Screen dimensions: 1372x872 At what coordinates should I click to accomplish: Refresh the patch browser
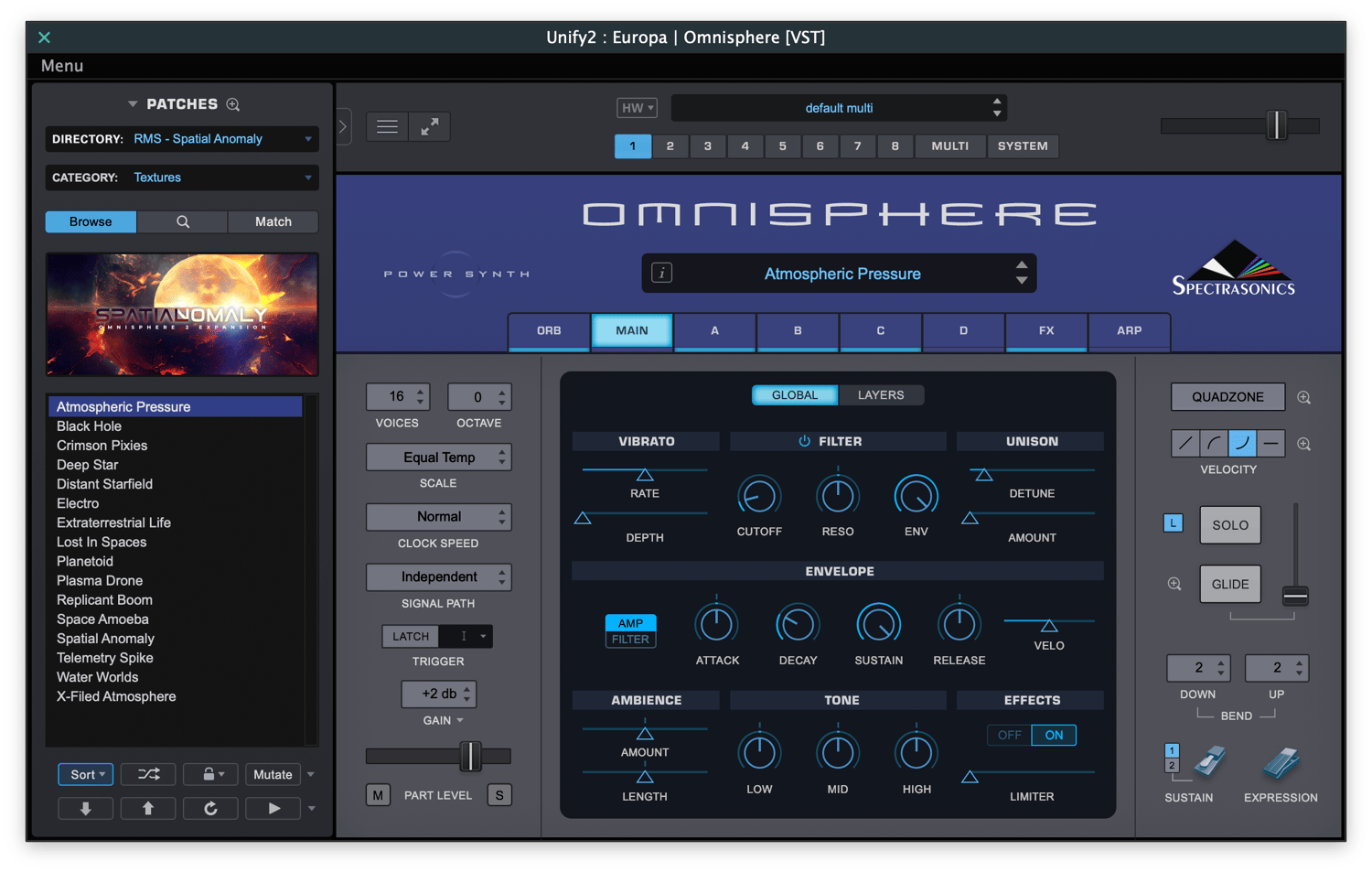(x=210, y=808)
